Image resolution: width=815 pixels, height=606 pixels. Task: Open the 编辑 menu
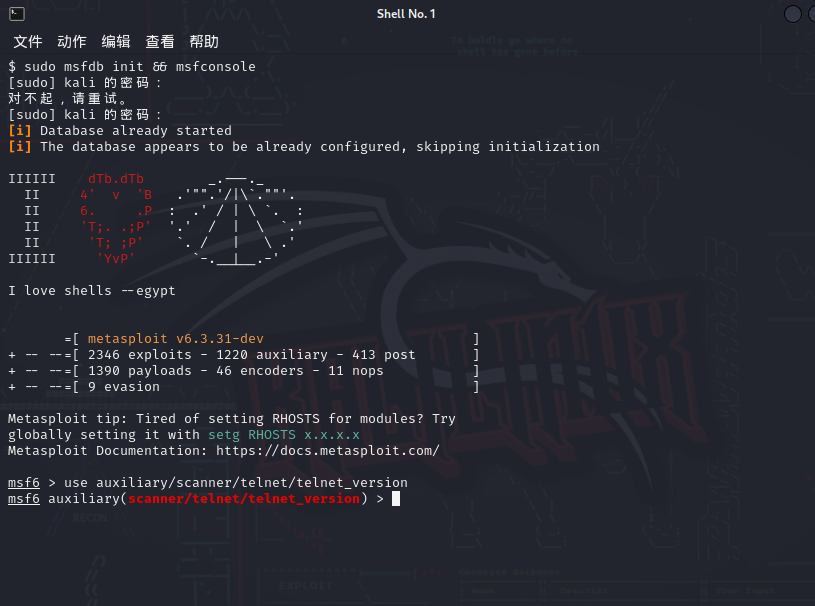click(116, 42)
